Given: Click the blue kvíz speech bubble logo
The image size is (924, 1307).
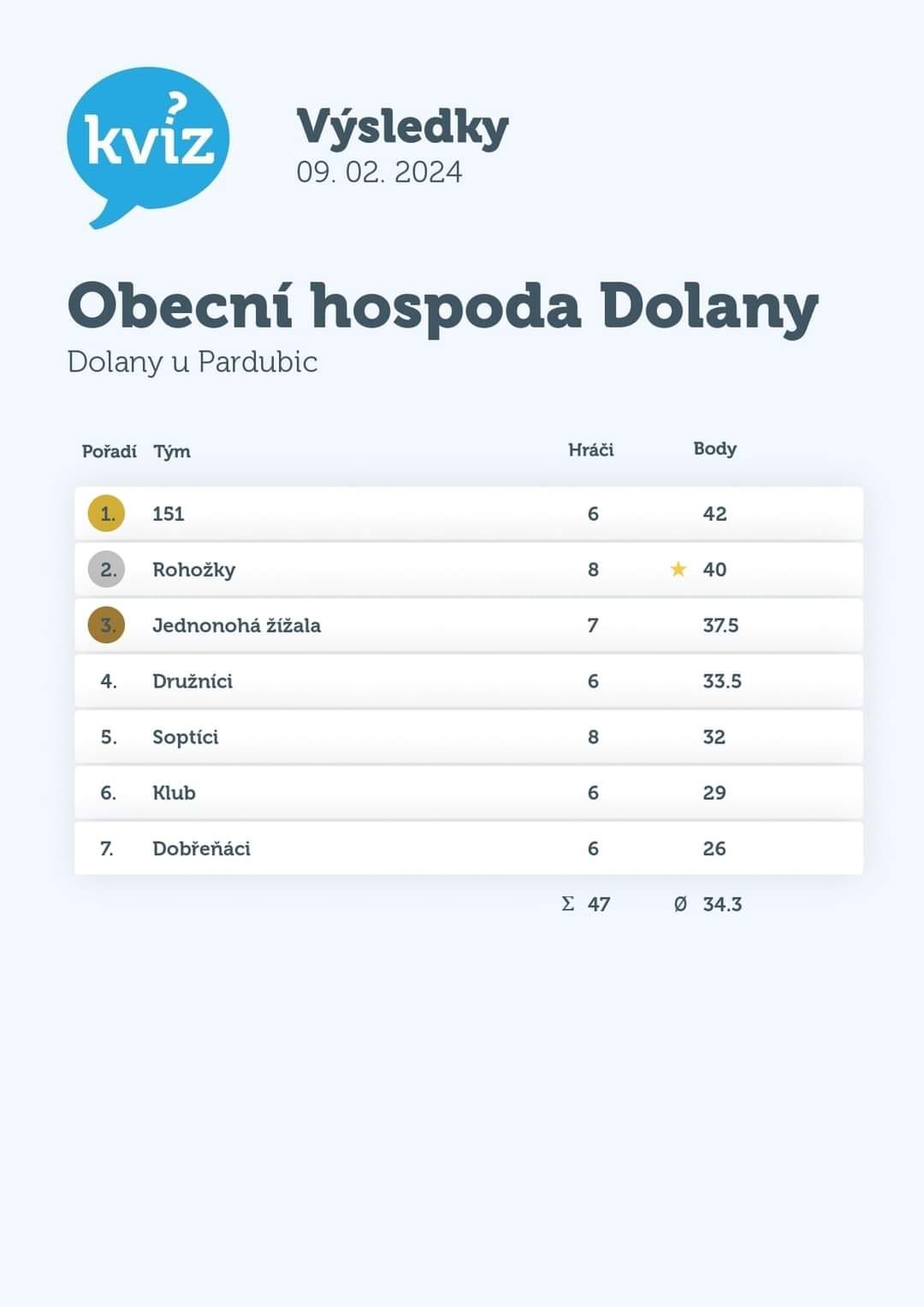Looking at the screenshot, I should point(148,141).
